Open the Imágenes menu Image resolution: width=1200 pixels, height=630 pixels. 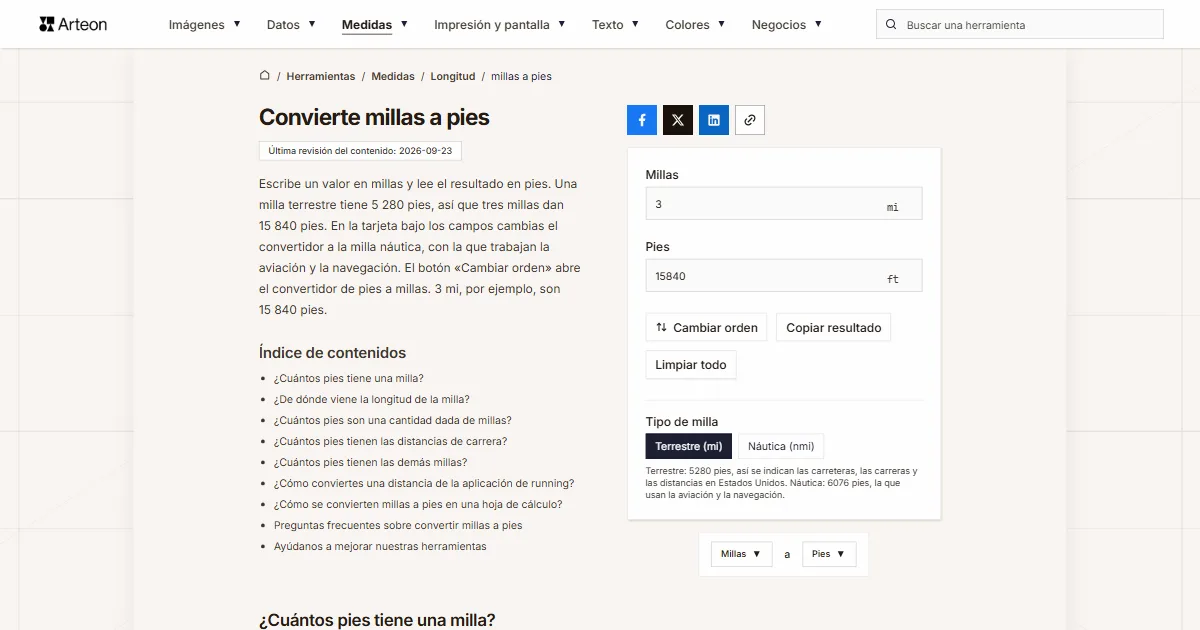coord(204,24)
